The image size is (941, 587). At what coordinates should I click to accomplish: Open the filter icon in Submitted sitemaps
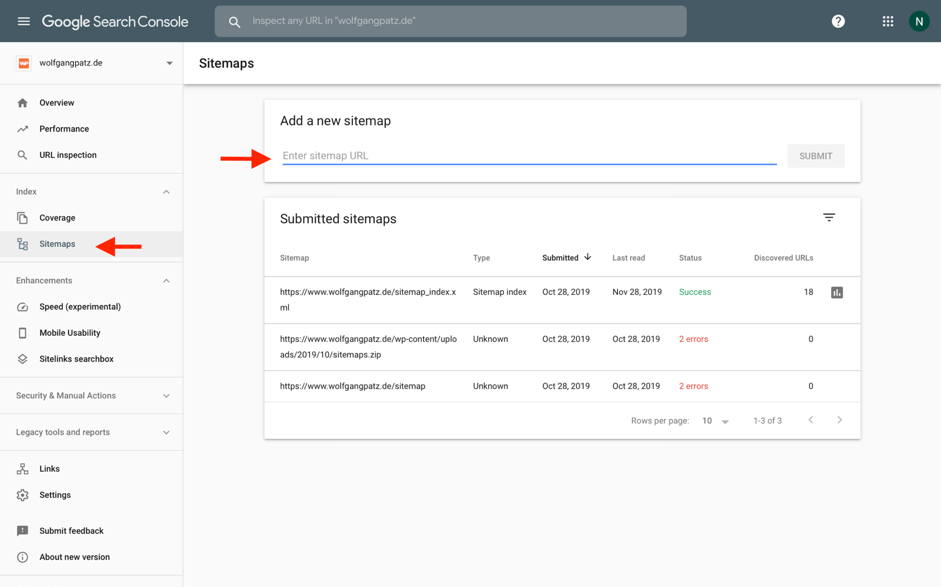click(x=829, y=217)
